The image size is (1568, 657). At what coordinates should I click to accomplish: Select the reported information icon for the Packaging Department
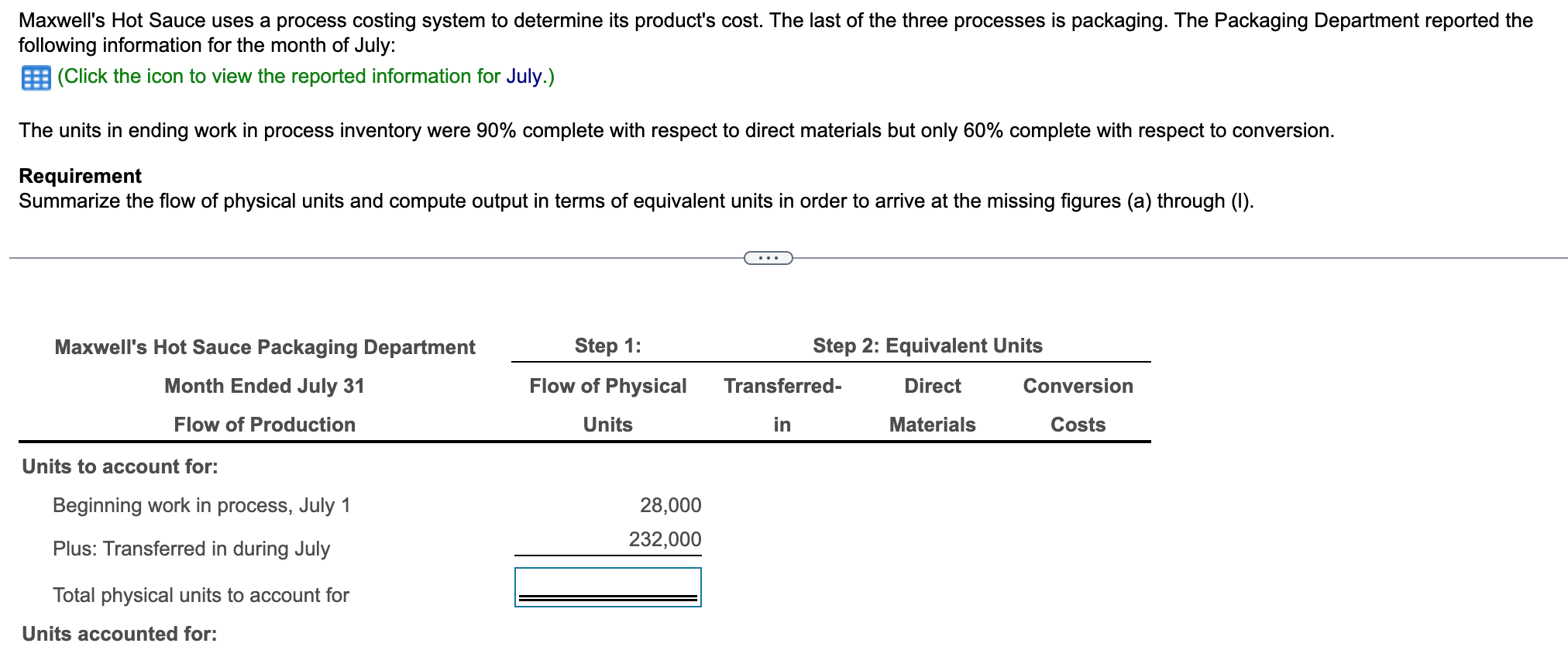click(x=35, y=77)
